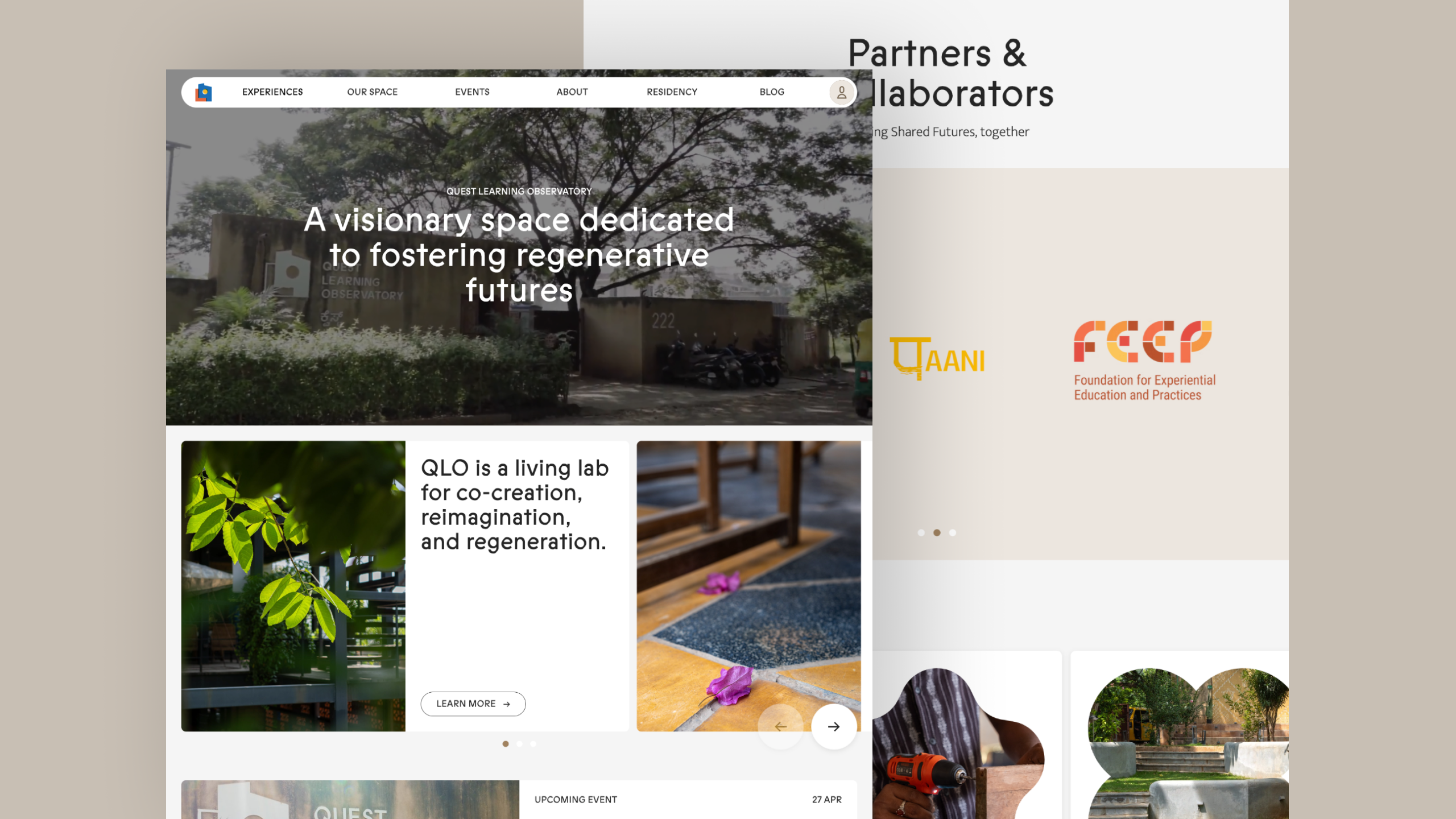This screenshot has width=1456, height=819.
Task: Go to Our Space page
Action: [373, 92]
